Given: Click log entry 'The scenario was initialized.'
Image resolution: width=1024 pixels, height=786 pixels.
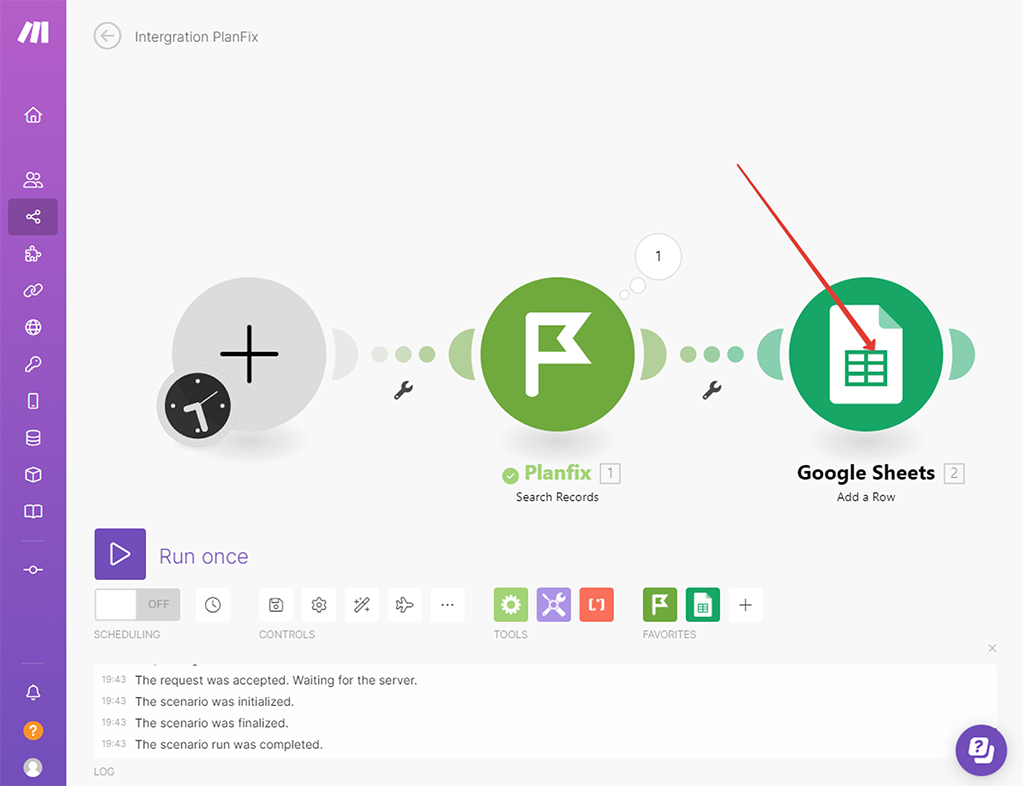Looking at the screenshot, I should [214, 702].
